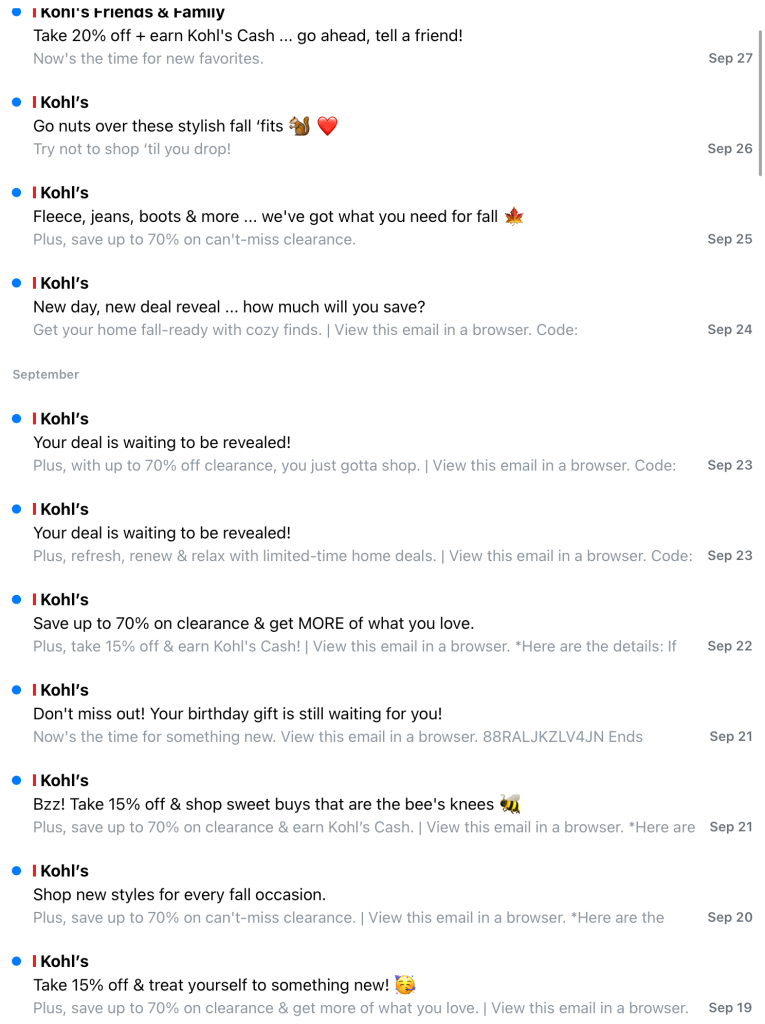Select the "Don't miss out! Your birthday gift" message

(x=238, y=714)
